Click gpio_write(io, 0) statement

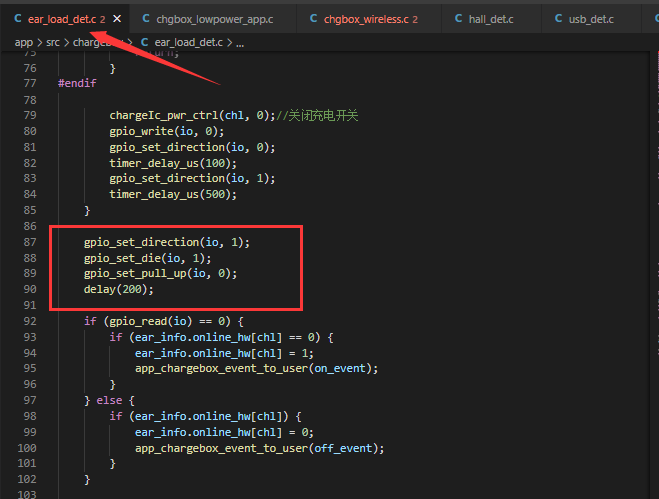167,132
